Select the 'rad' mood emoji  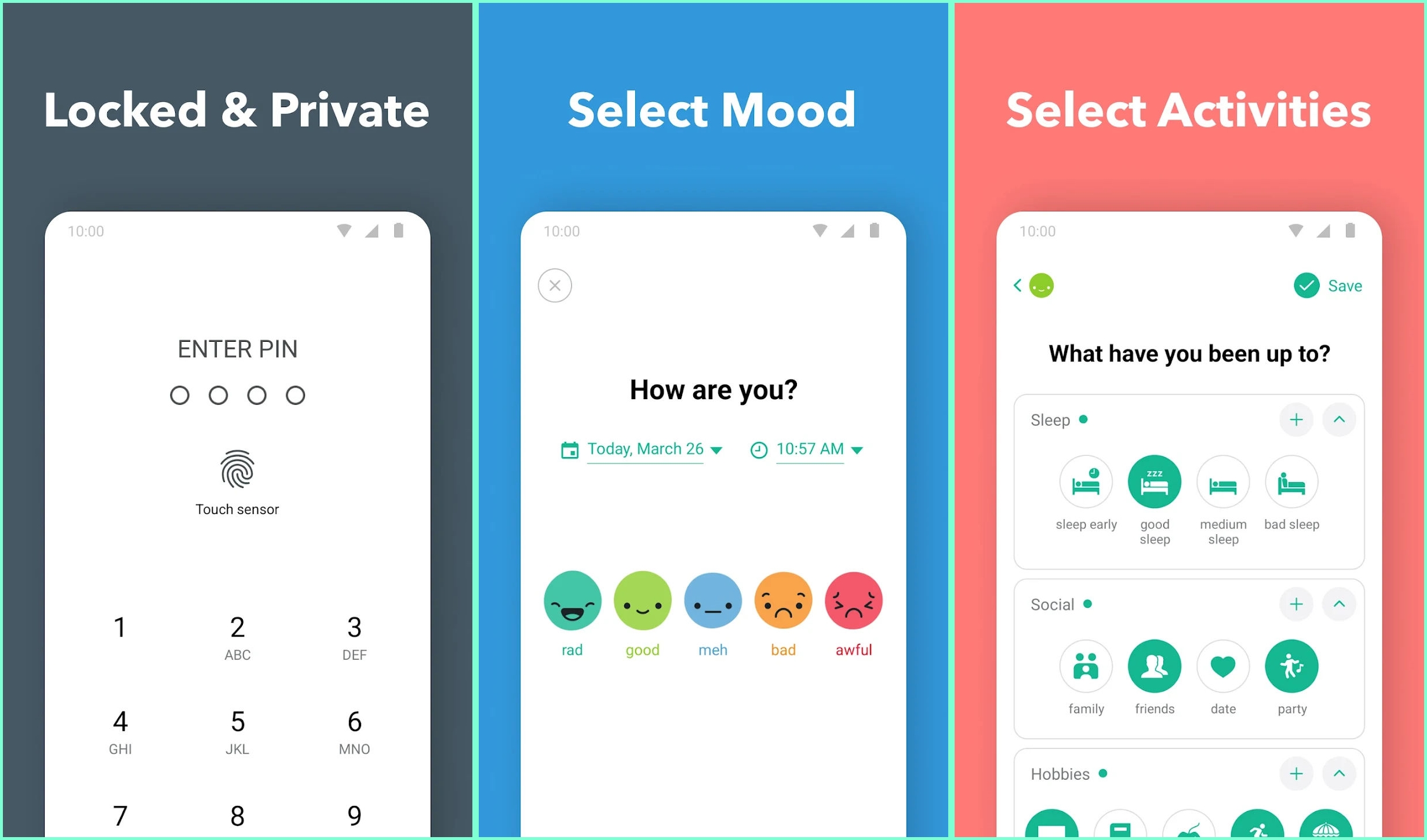570,600
